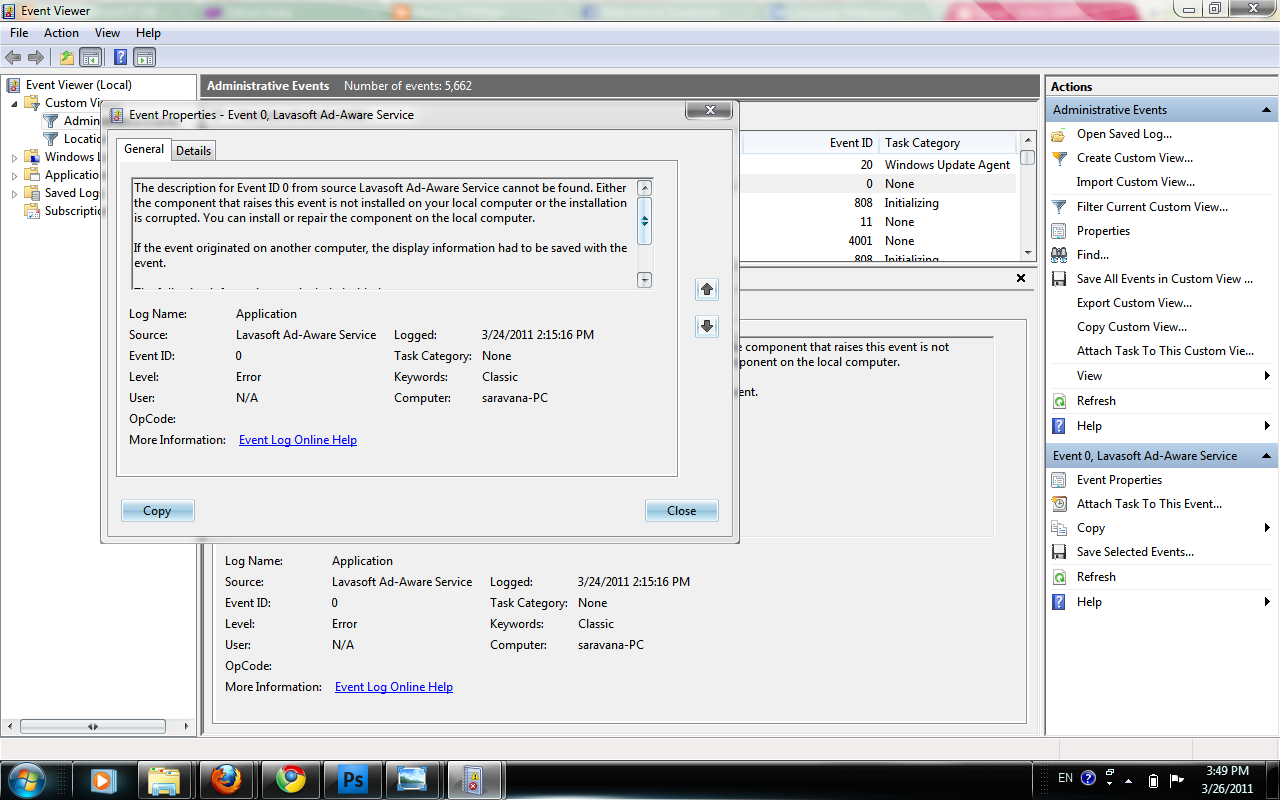Image resolution: width=1280 pixels, height=800 pixels.
Task: Open Photoshop from the taskbar
Action: point(352,778)
